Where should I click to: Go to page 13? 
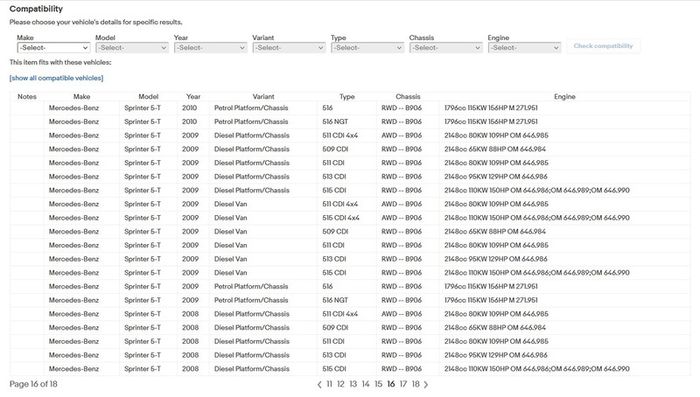(x=353, y=384)
